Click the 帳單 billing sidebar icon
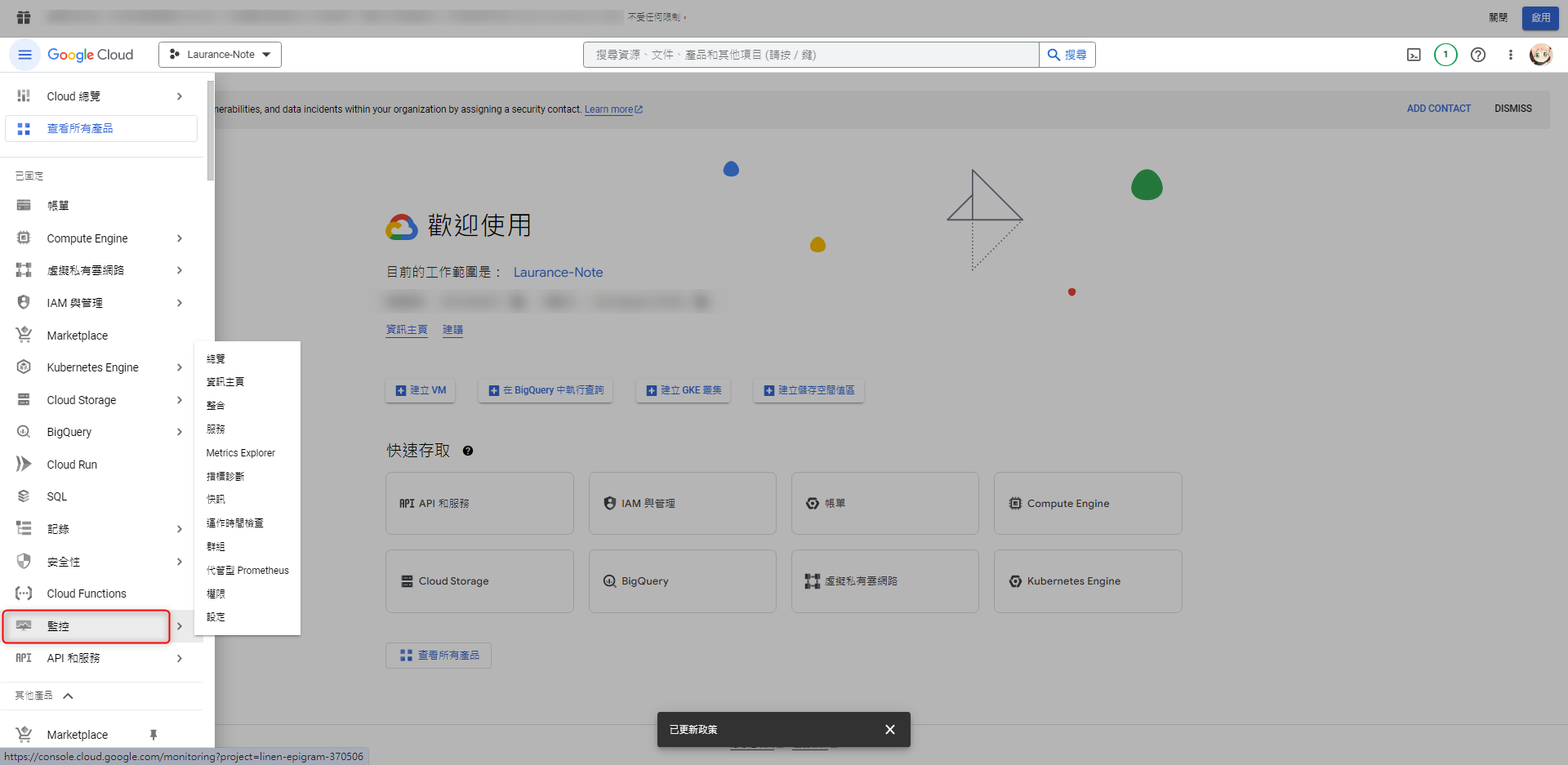 pyautogui.click(x=24, y=206)
